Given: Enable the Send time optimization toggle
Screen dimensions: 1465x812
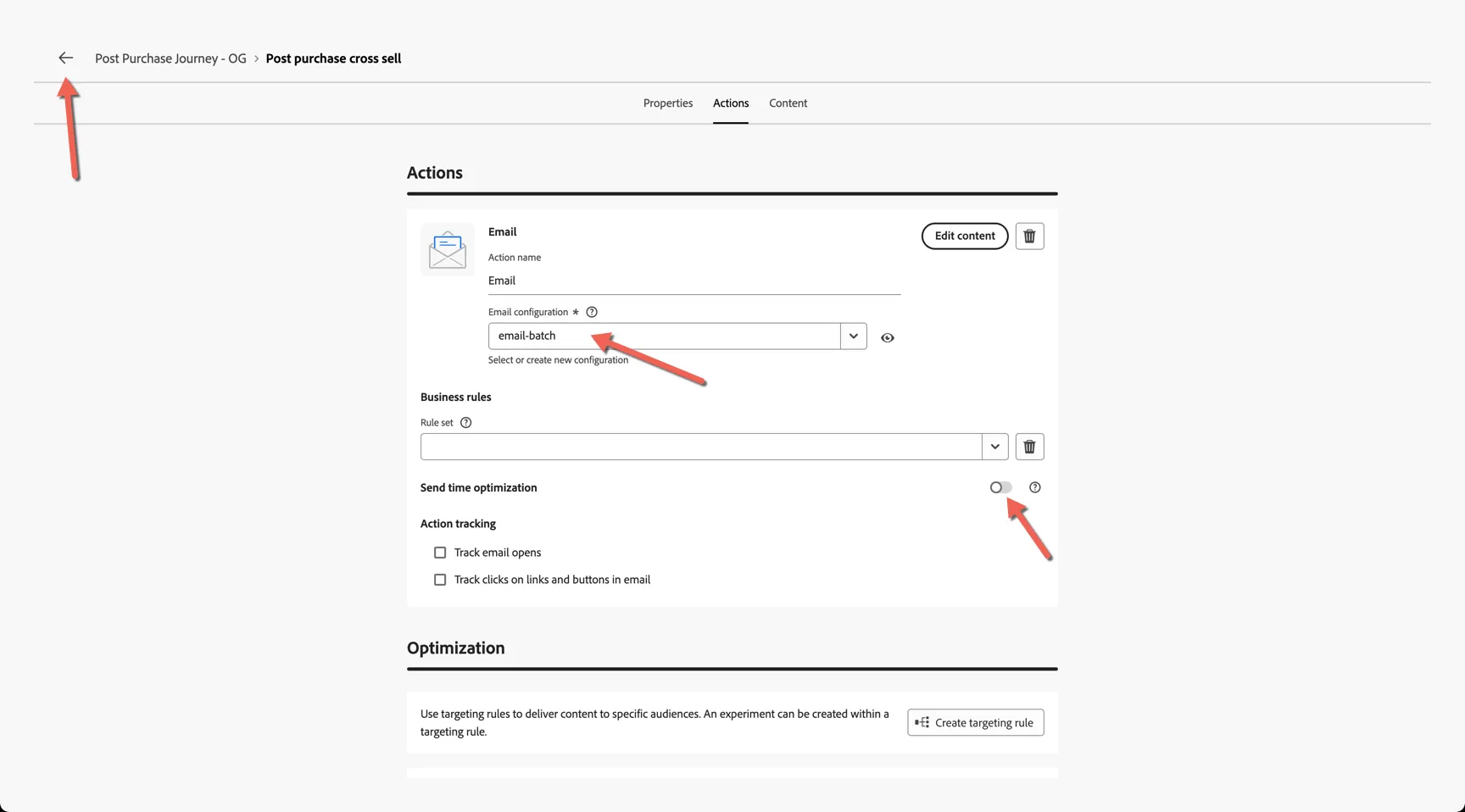Looking at the screenshot, I should [x=1000, y=487].
